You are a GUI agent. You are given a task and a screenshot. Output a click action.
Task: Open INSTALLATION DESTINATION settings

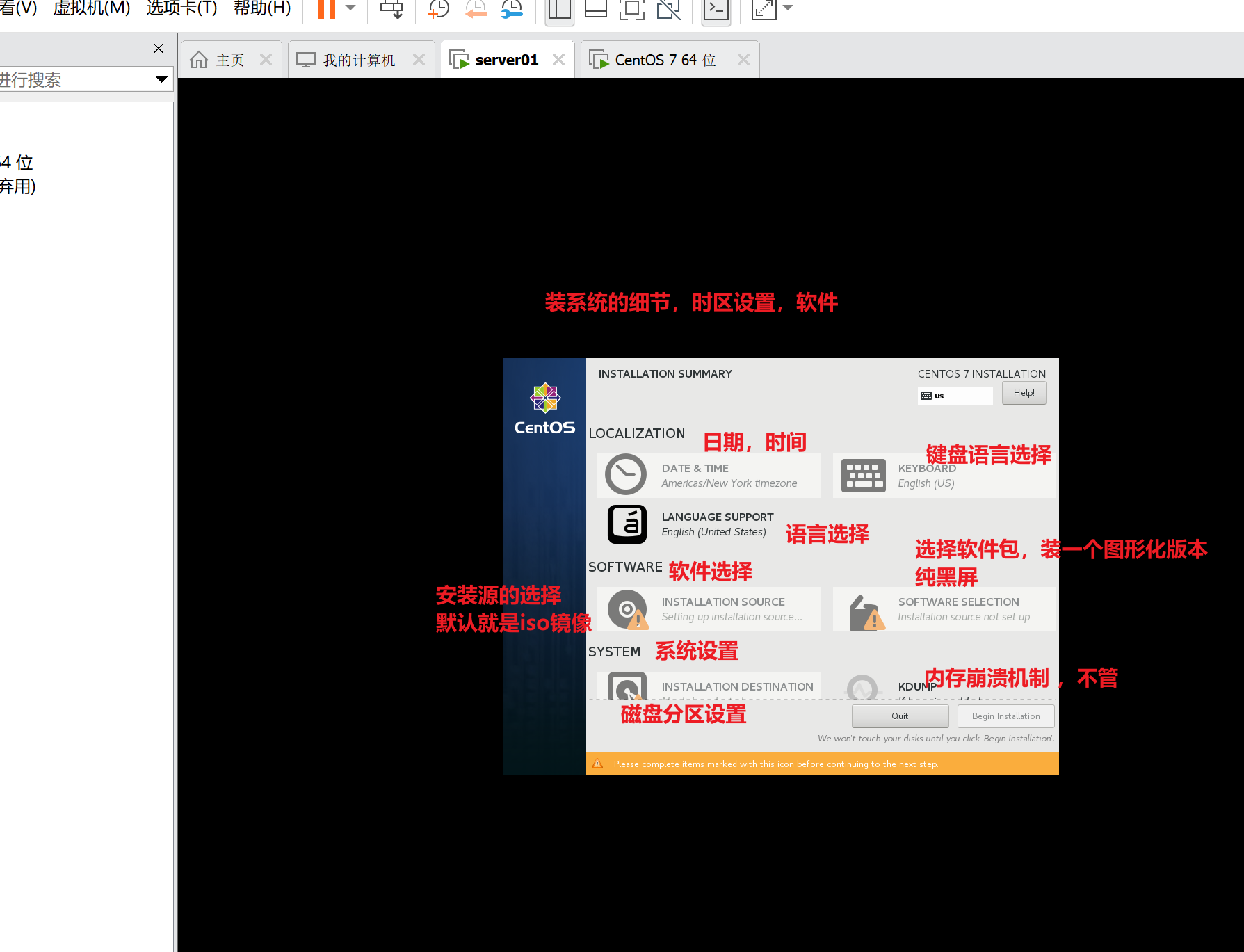709,686
